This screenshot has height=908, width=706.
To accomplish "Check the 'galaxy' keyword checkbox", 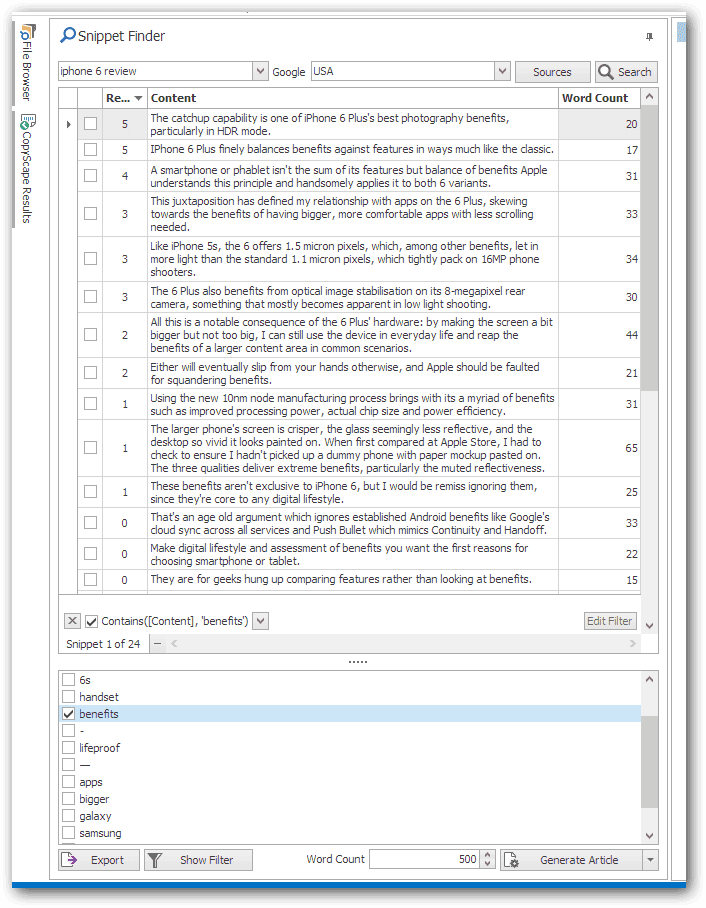I will 68,816.
